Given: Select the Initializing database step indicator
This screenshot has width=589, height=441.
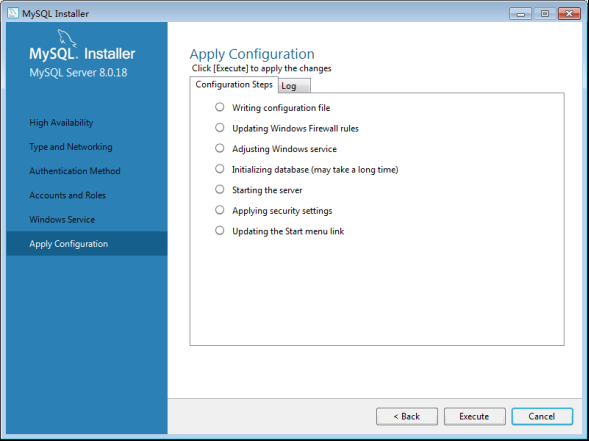Looking at the screenshot, I should pos(220,169).
